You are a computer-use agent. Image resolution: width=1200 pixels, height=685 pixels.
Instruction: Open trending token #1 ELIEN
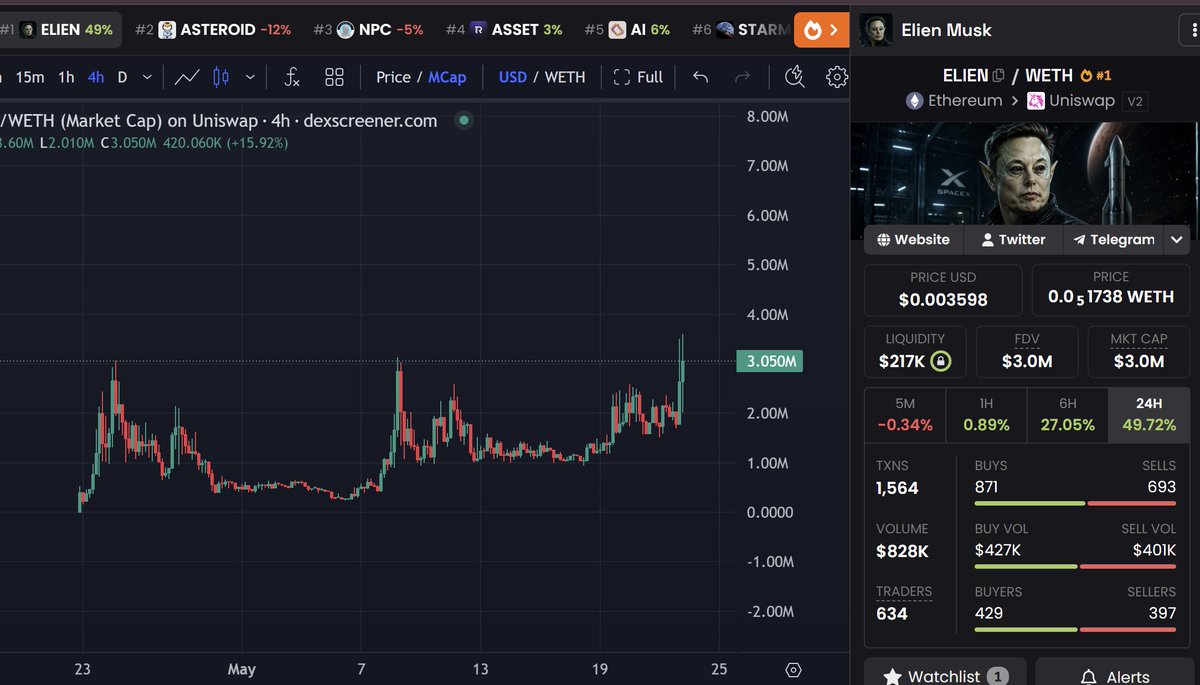click(x=60, y=30)
